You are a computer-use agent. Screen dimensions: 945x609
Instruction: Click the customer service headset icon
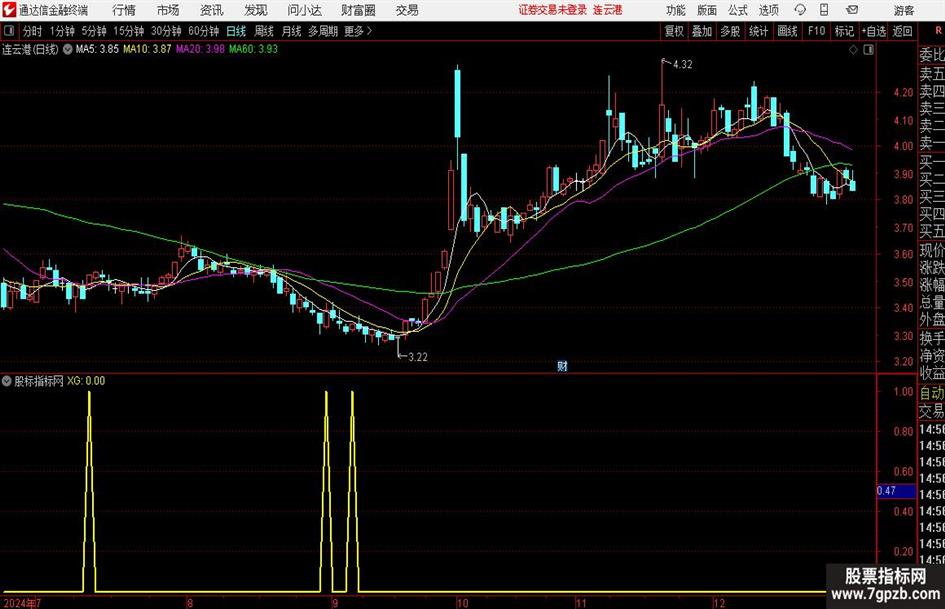[800, 10]
